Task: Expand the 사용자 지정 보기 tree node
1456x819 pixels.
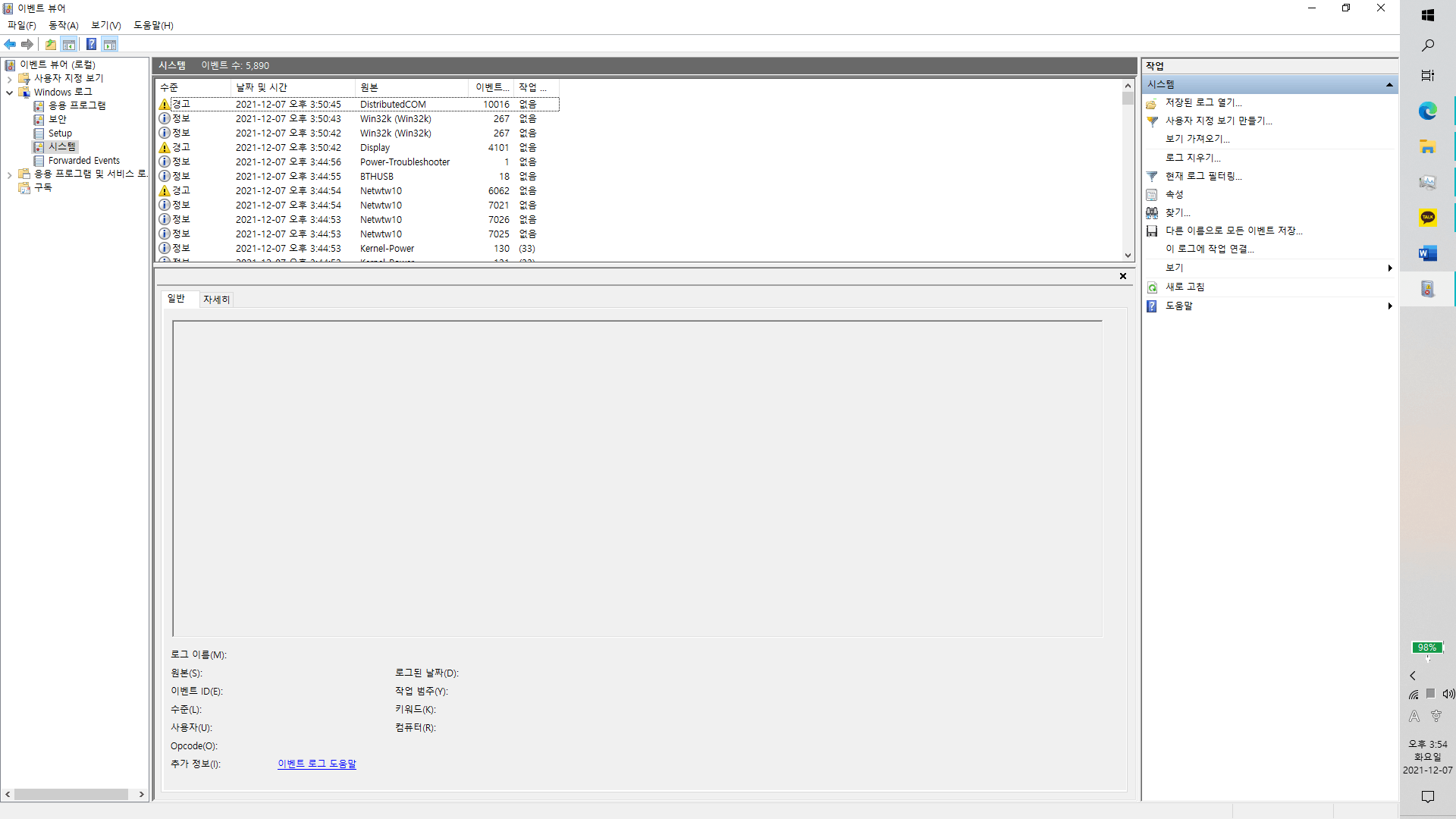Action: pyautogui.click(x=9, y=79)
